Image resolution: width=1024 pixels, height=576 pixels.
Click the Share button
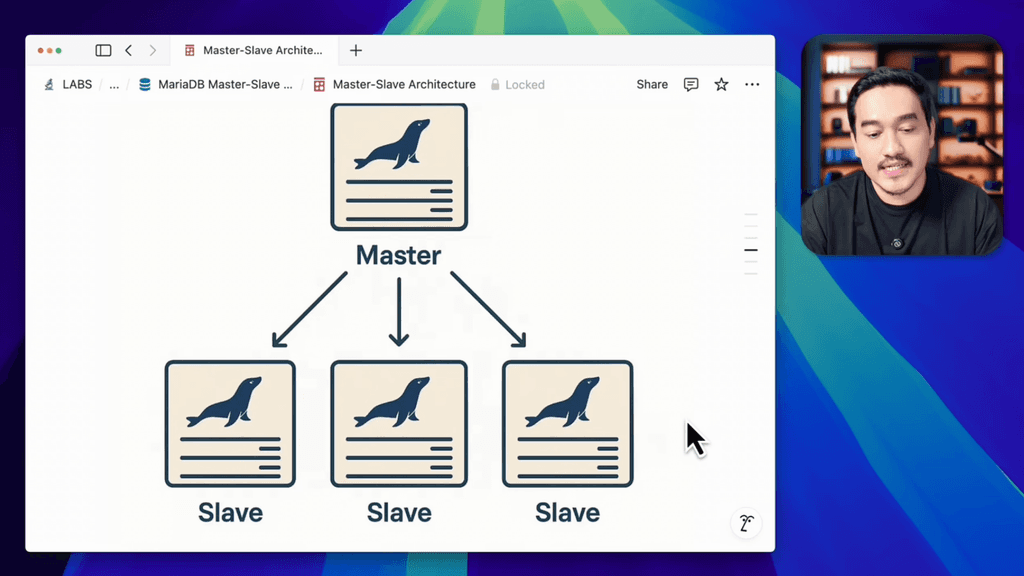pyautogui.click(x=652, y=84)
